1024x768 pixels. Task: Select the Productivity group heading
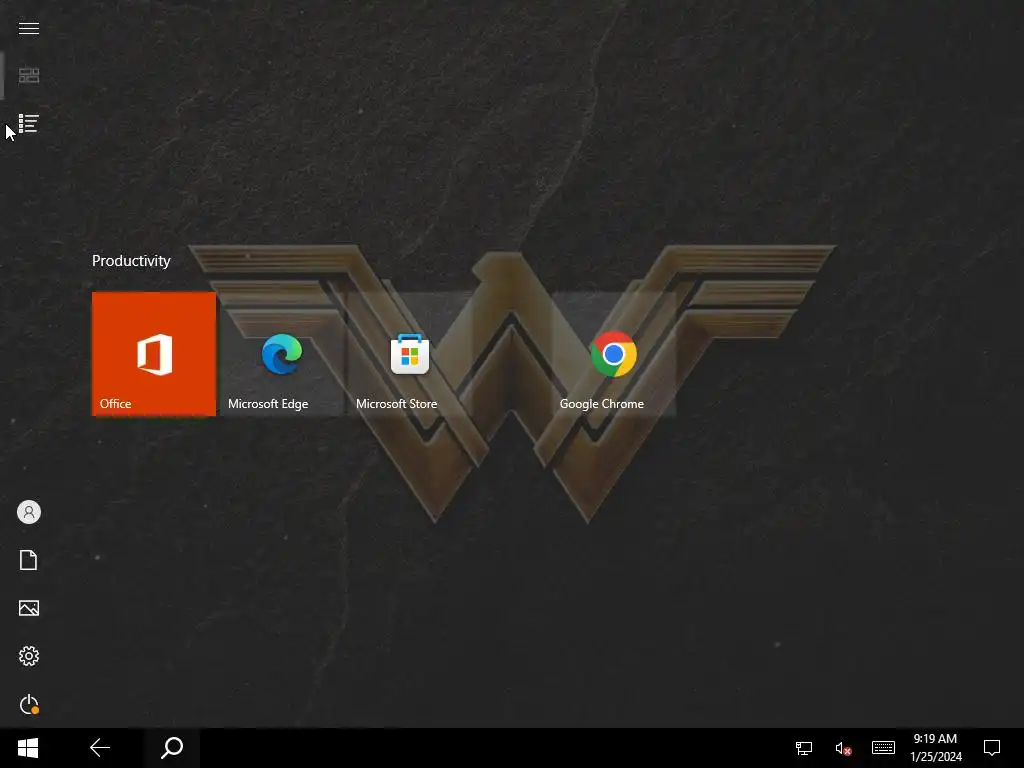131,261
